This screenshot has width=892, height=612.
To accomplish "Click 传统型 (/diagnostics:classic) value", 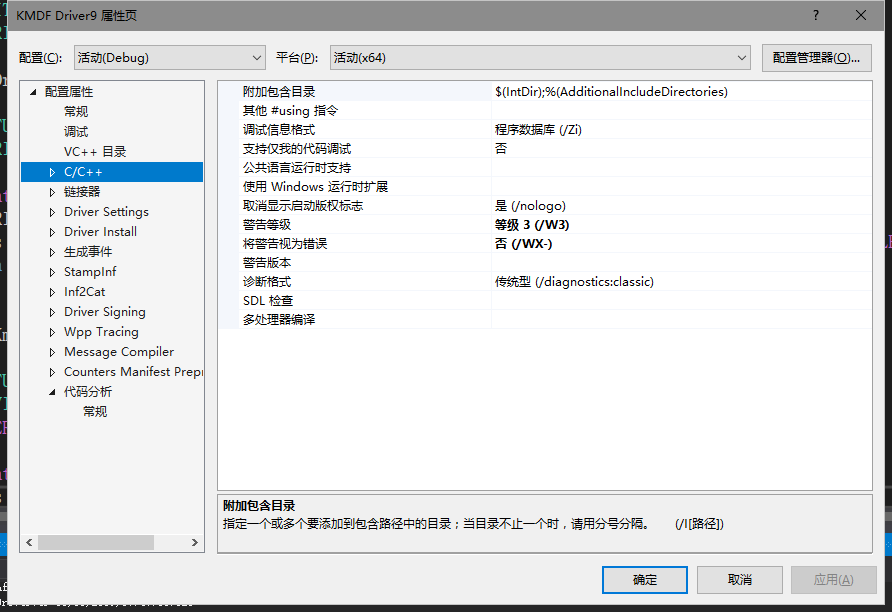I will click(x=574, y=282).
